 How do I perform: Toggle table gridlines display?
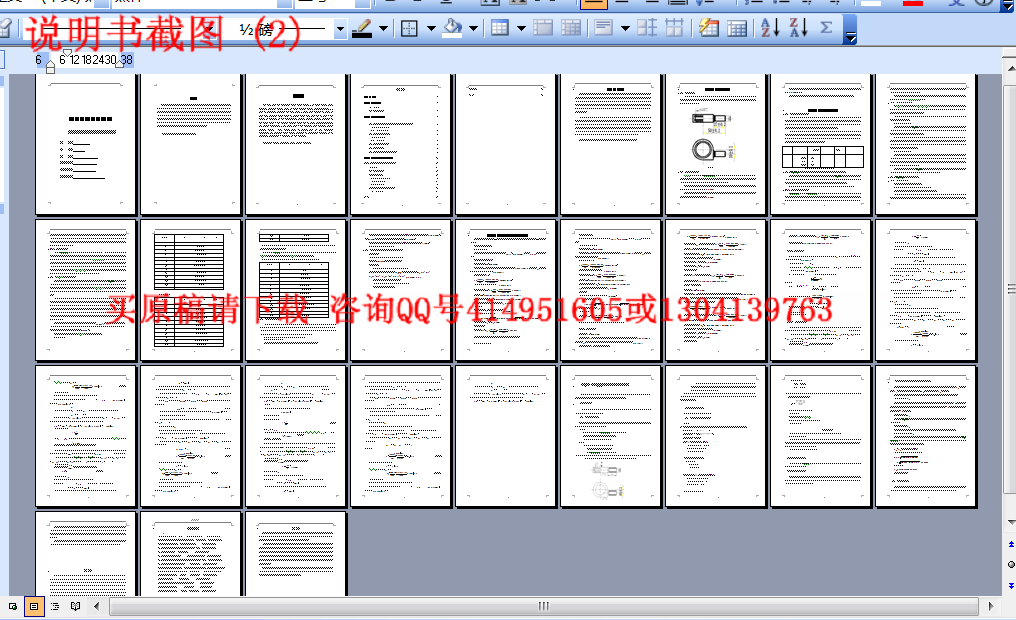[x=737, y=29]
